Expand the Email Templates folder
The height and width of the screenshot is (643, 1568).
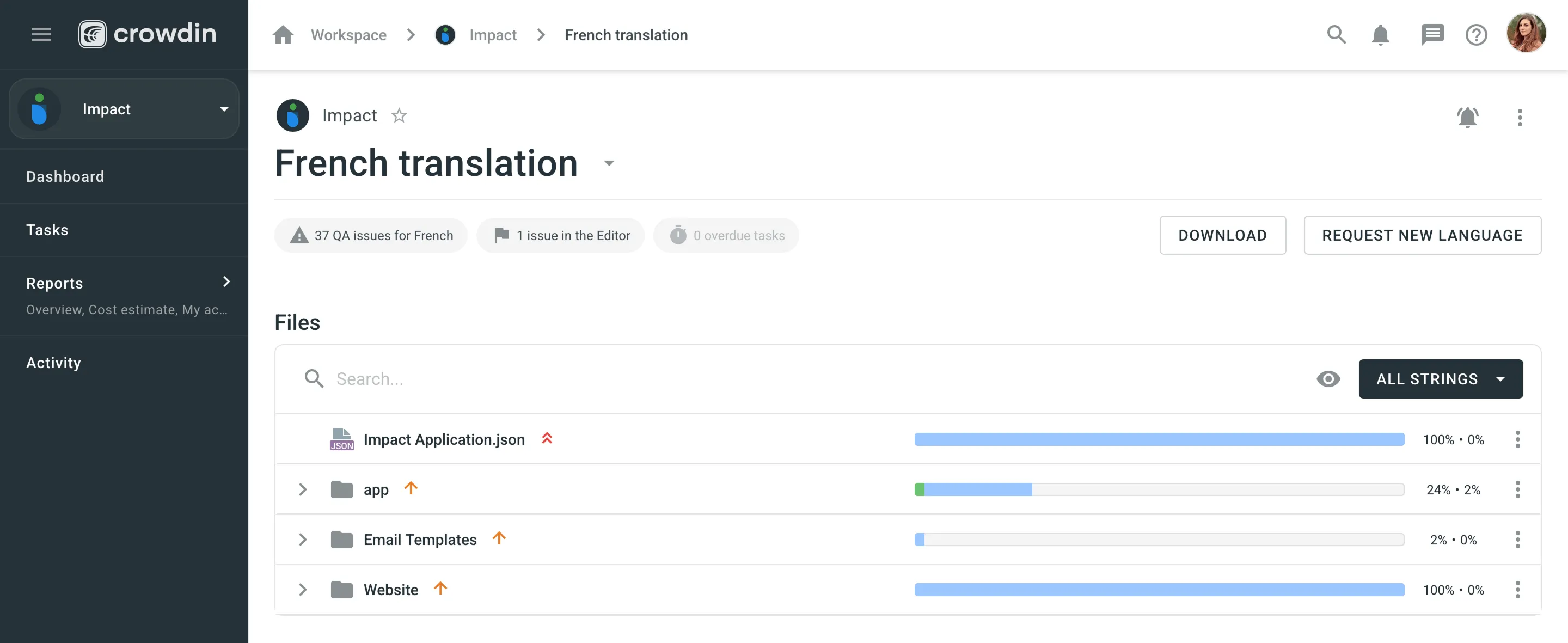[303, 540]
